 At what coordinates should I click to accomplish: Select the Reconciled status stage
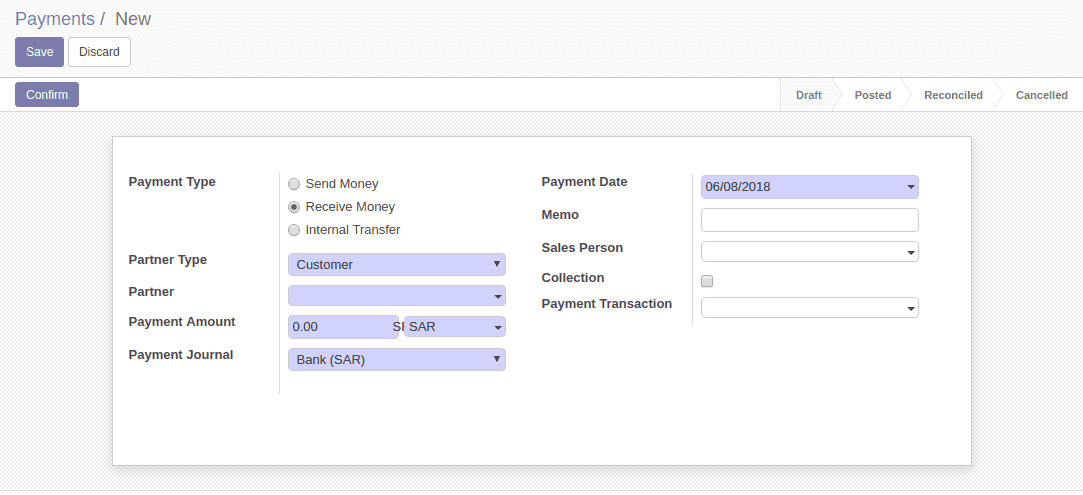[x=953, y=95]
